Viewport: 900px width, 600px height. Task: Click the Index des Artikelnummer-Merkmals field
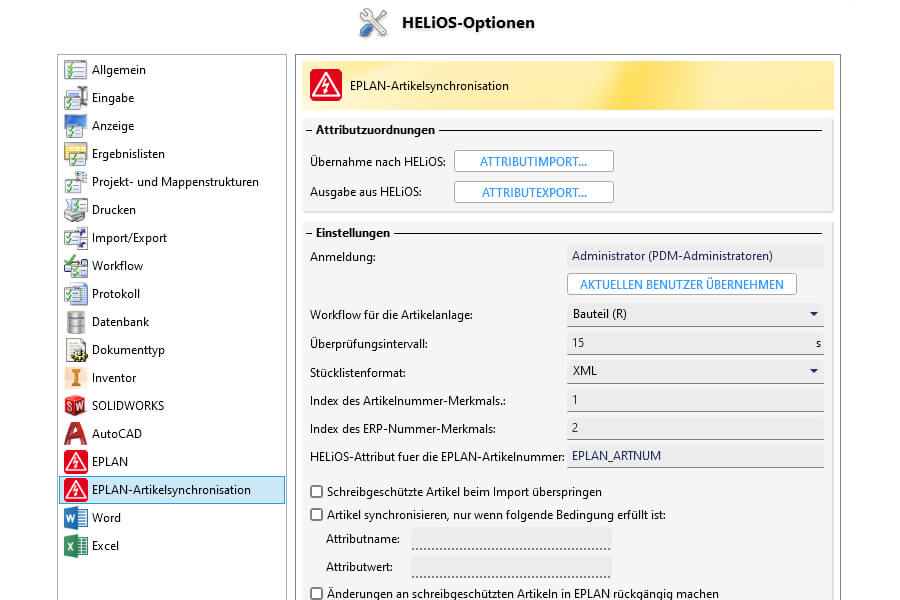pos(695,400)
